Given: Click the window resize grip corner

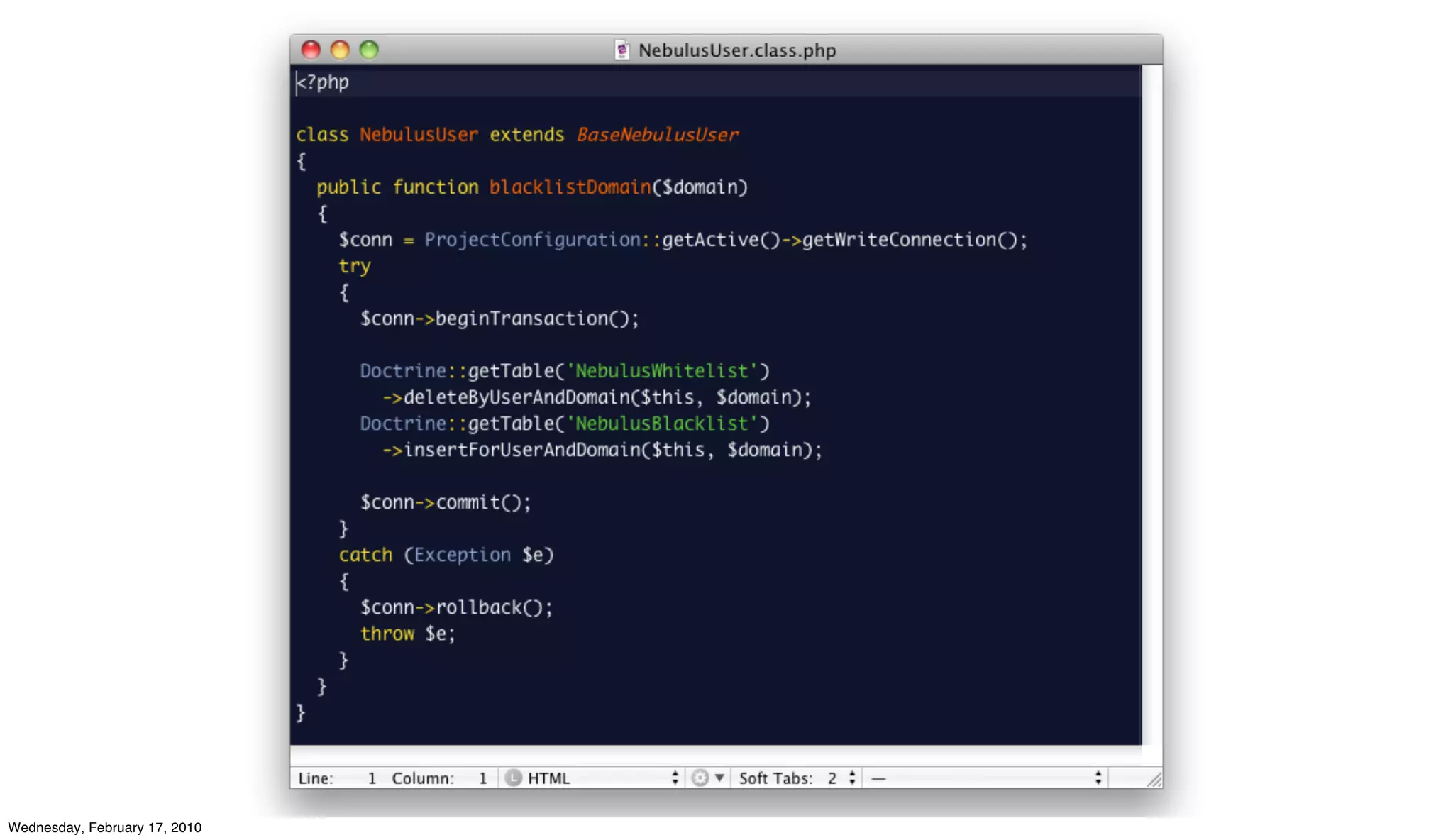Looking at the screenshot, I should (1154, 780).
